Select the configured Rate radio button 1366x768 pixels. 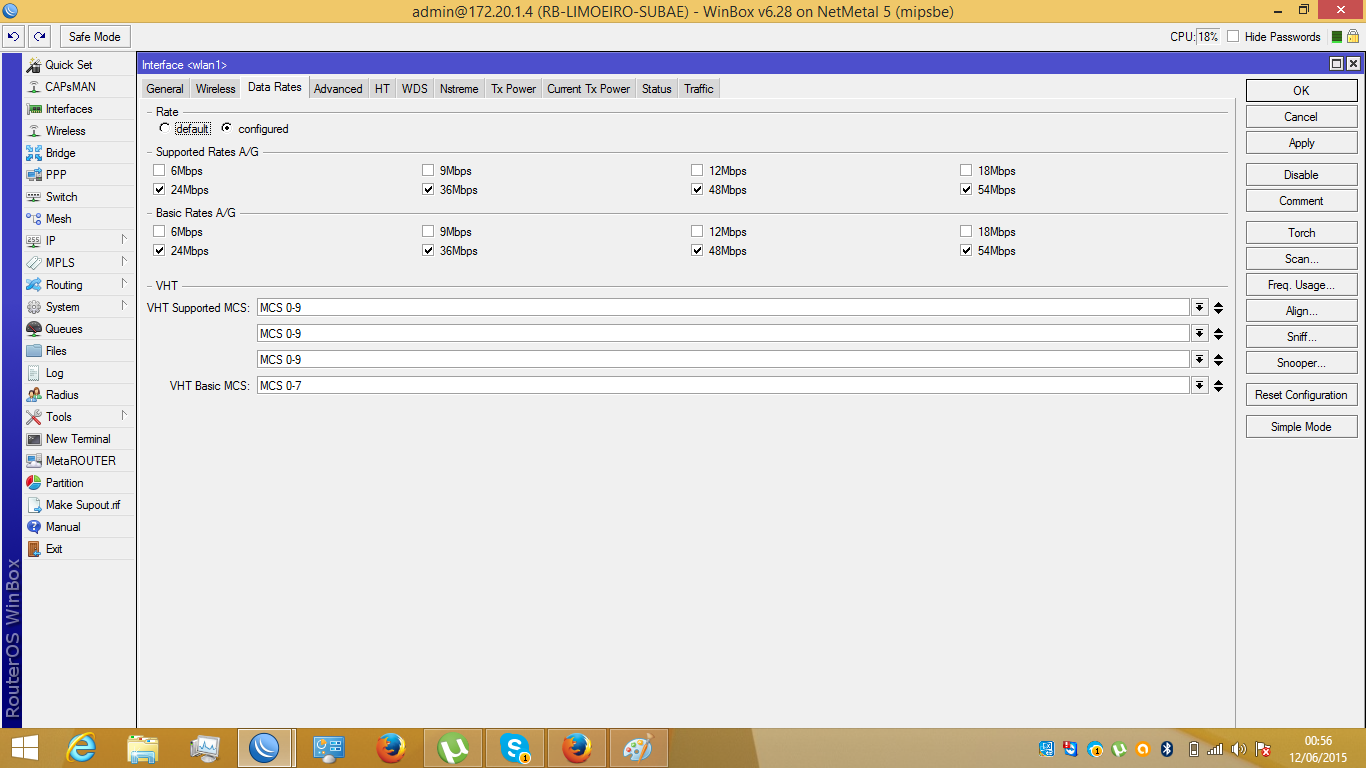[x=227, y=128]
